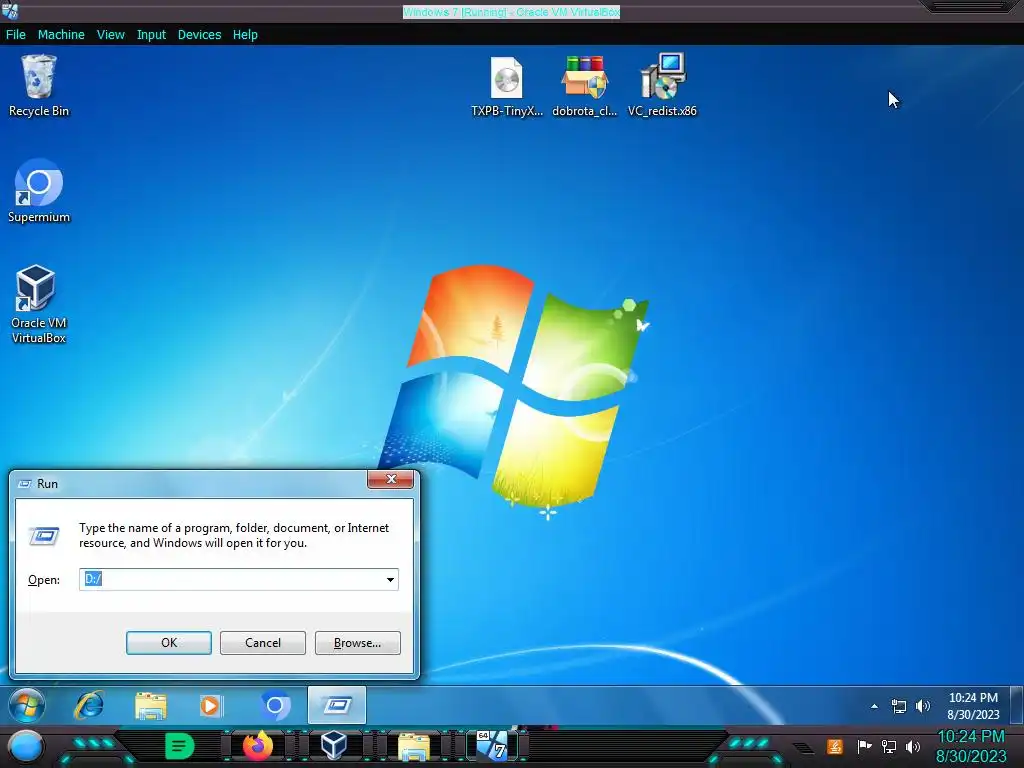Open VirtualBox cube icon on host taskbar
This screenshot has height=768, width=1024.
[x=334, y=746]
